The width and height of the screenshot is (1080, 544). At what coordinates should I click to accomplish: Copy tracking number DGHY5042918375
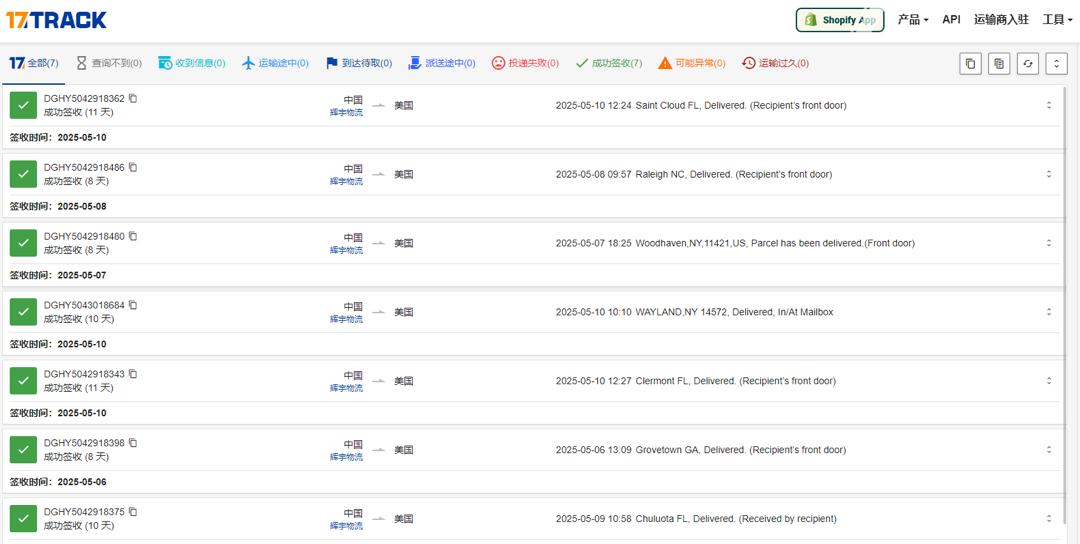[x=133, y=512]
